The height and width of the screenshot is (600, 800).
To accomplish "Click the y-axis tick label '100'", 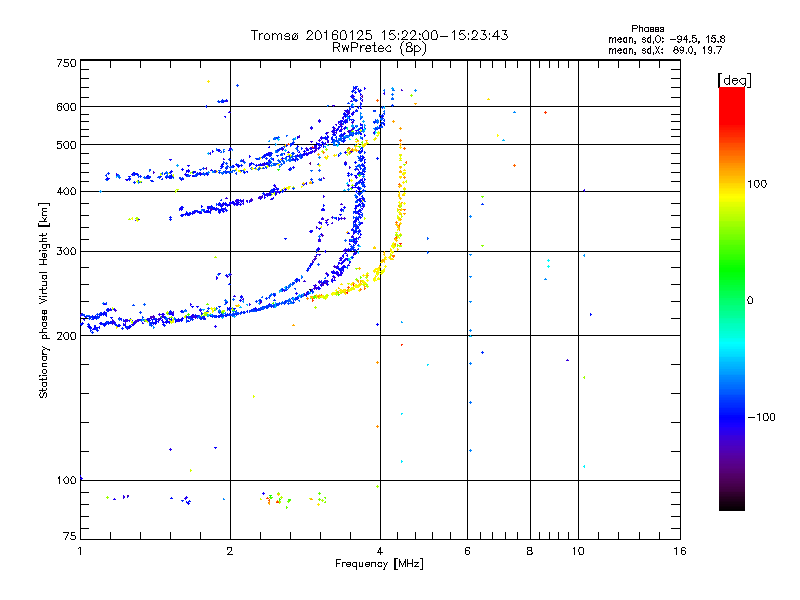I will 66,480.
